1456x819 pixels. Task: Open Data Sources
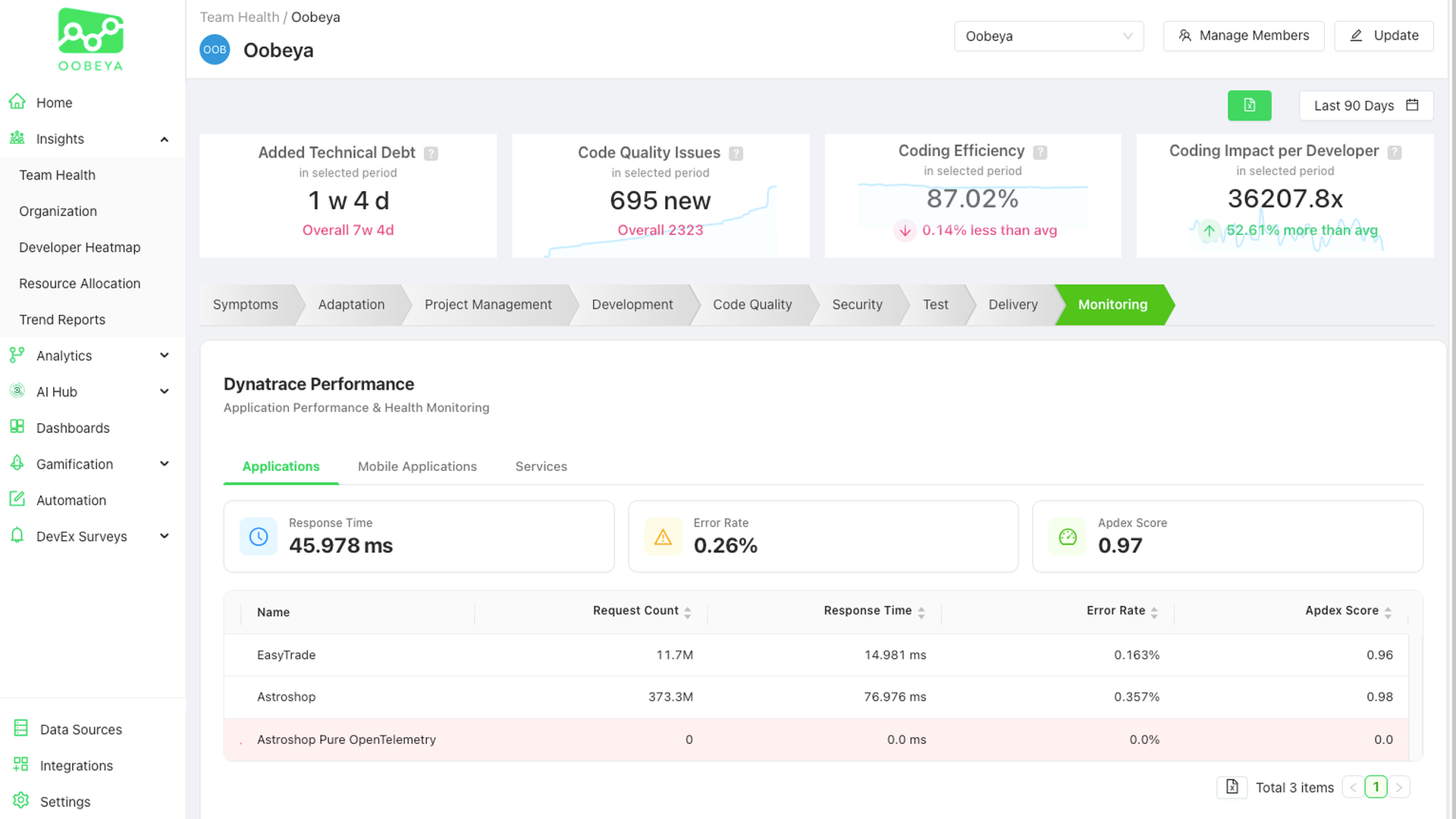click(81, 730)
